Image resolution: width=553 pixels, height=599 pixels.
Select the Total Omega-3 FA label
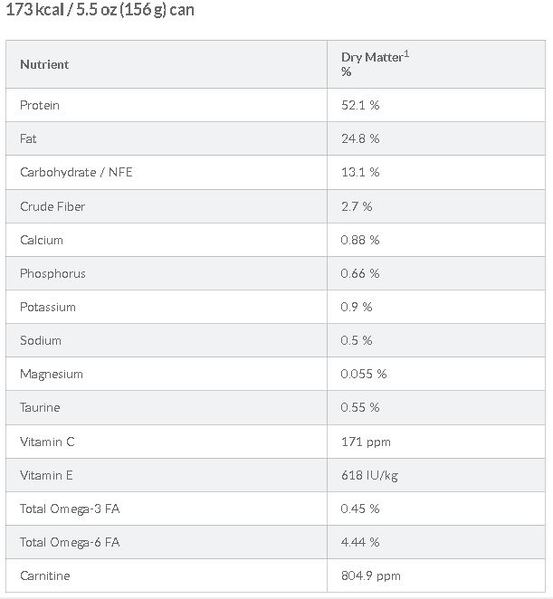tap(70, 509)
